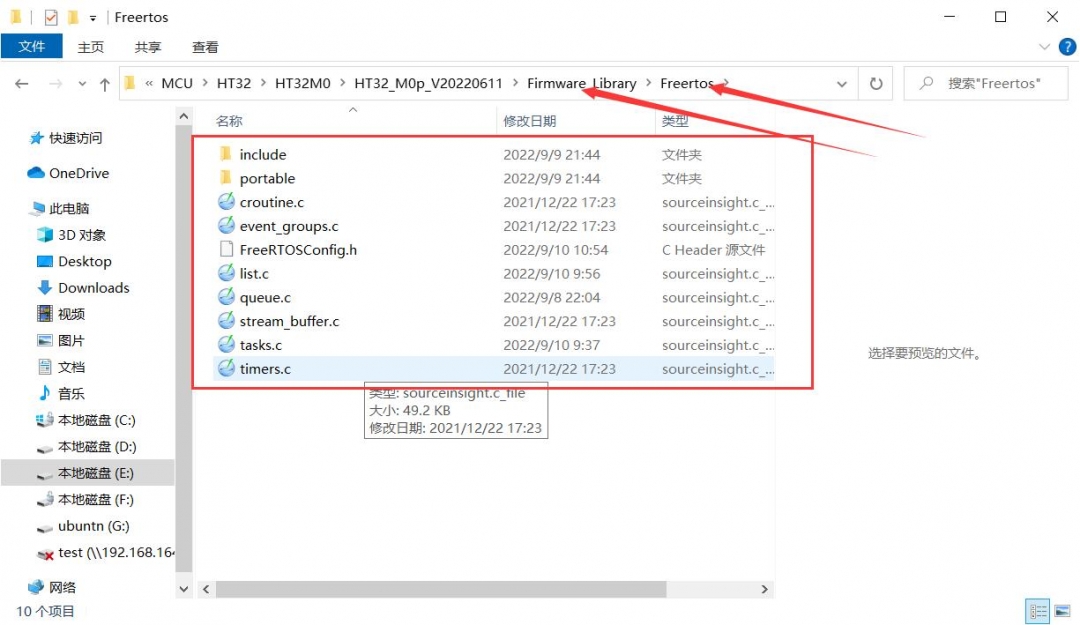
Task: Click the sidebar scrollbar down arrow
Action: [183, 589]
